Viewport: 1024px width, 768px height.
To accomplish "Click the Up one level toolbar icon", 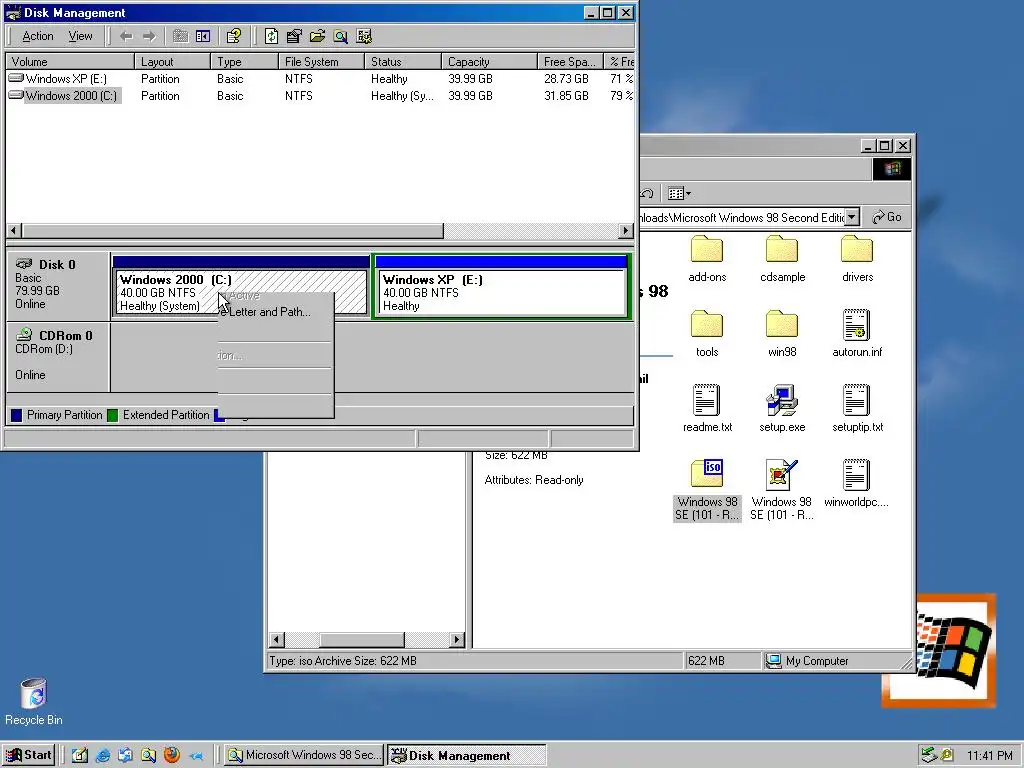I will coord(180,36).
